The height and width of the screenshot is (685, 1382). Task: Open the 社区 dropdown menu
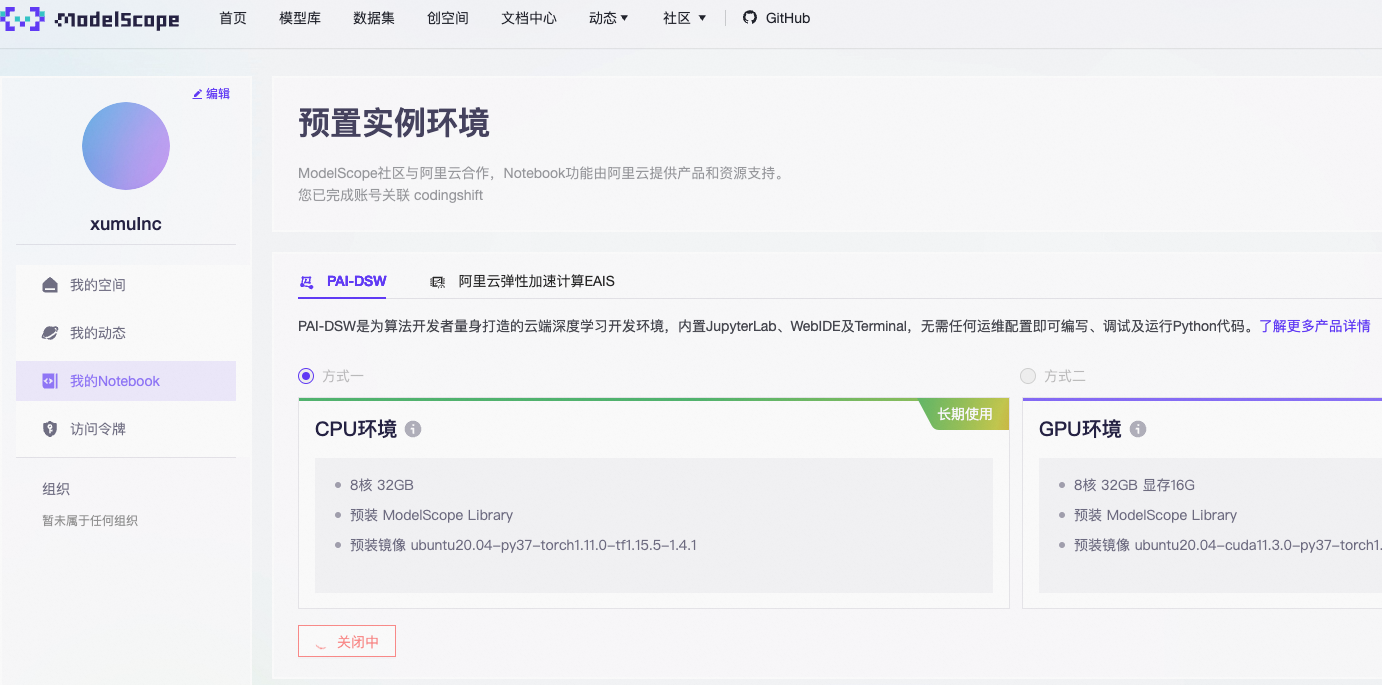[683, 17]
